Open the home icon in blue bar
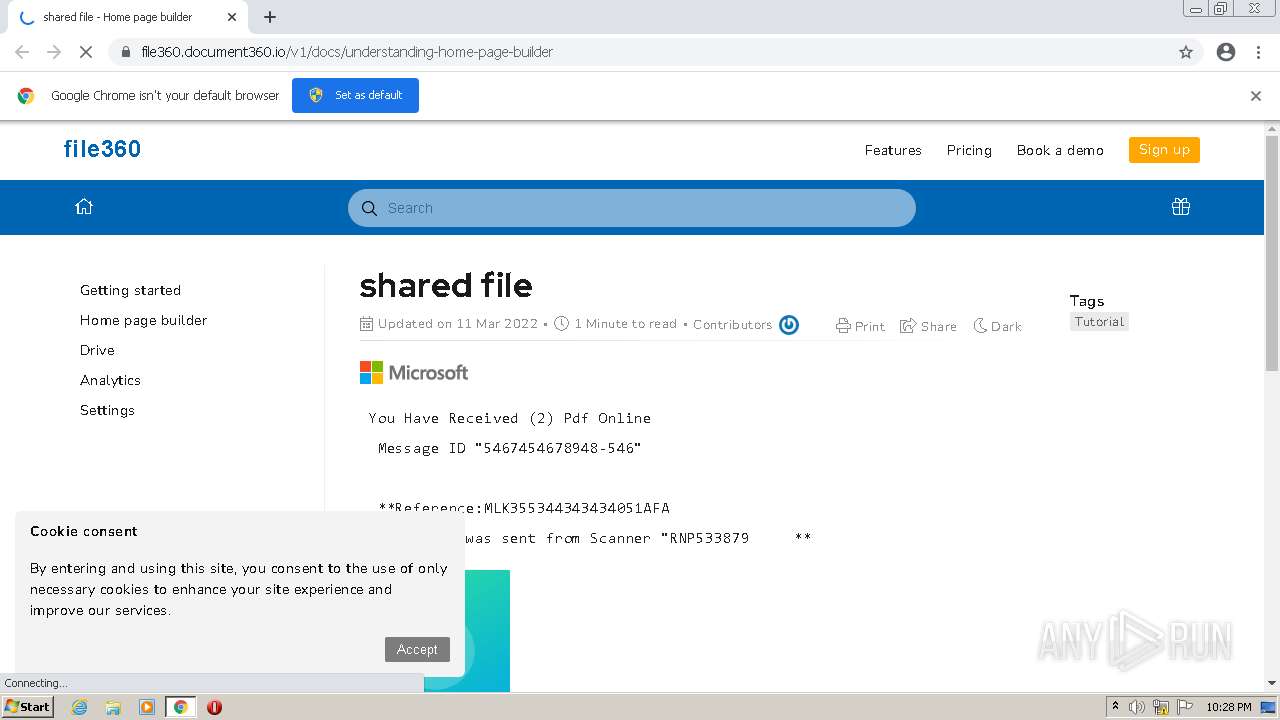This screenshot has width=1280, height=720. click(x=84, y=207)
